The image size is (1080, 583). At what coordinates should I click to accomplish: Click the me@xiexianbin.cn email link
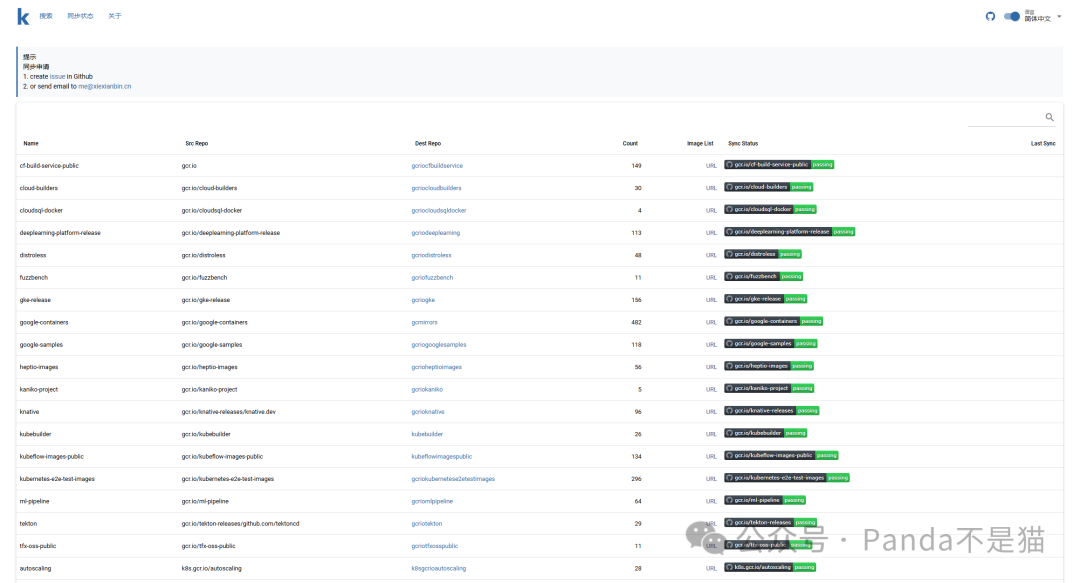105,86
